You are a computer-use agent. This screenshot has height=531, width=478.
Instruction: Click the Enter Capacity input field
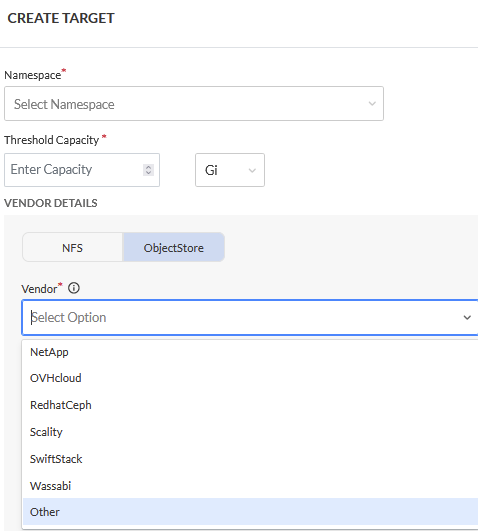(x=82, y=170)
